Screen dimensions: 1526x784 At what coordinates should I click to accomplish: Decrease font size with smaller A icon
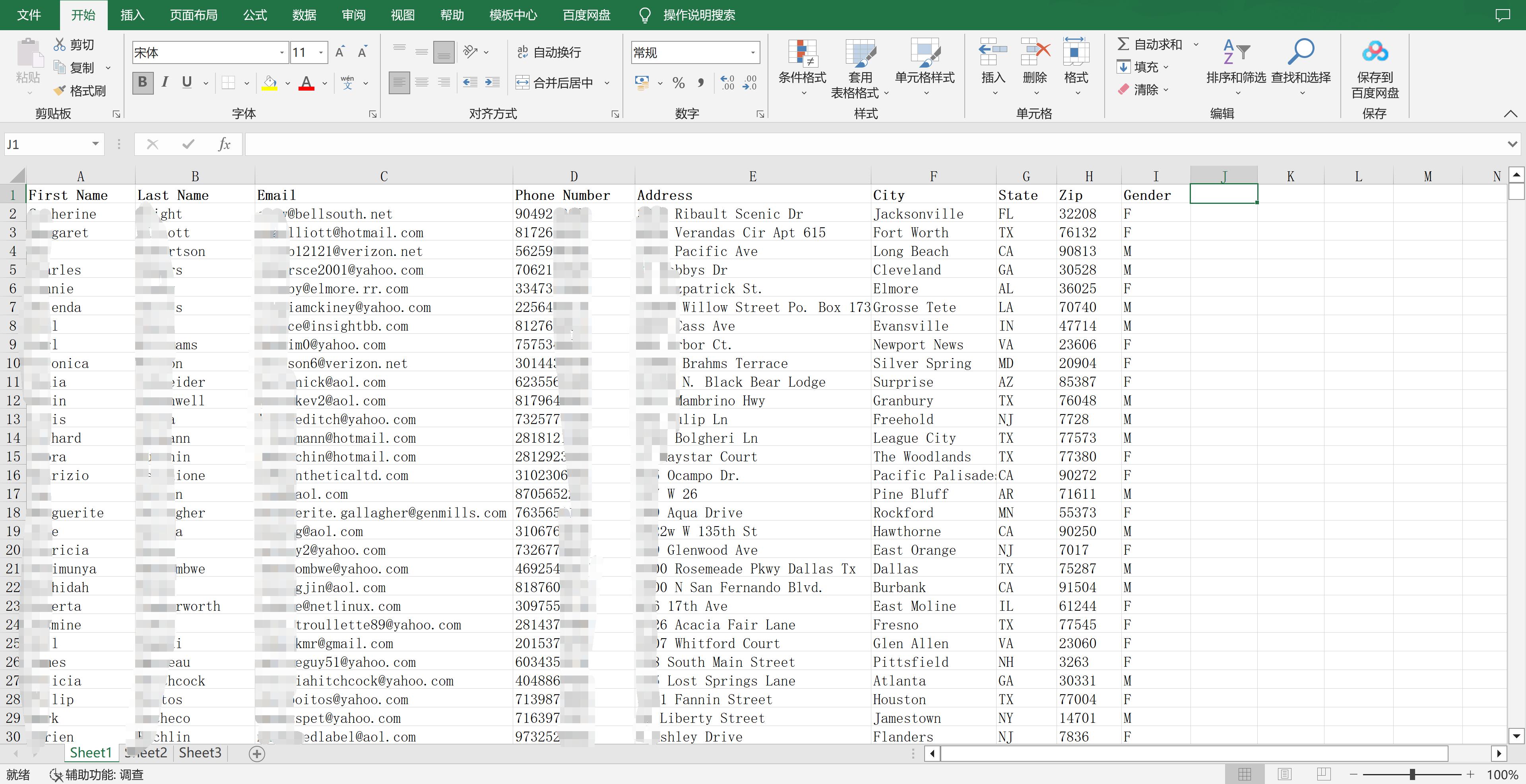click(363, 52)
